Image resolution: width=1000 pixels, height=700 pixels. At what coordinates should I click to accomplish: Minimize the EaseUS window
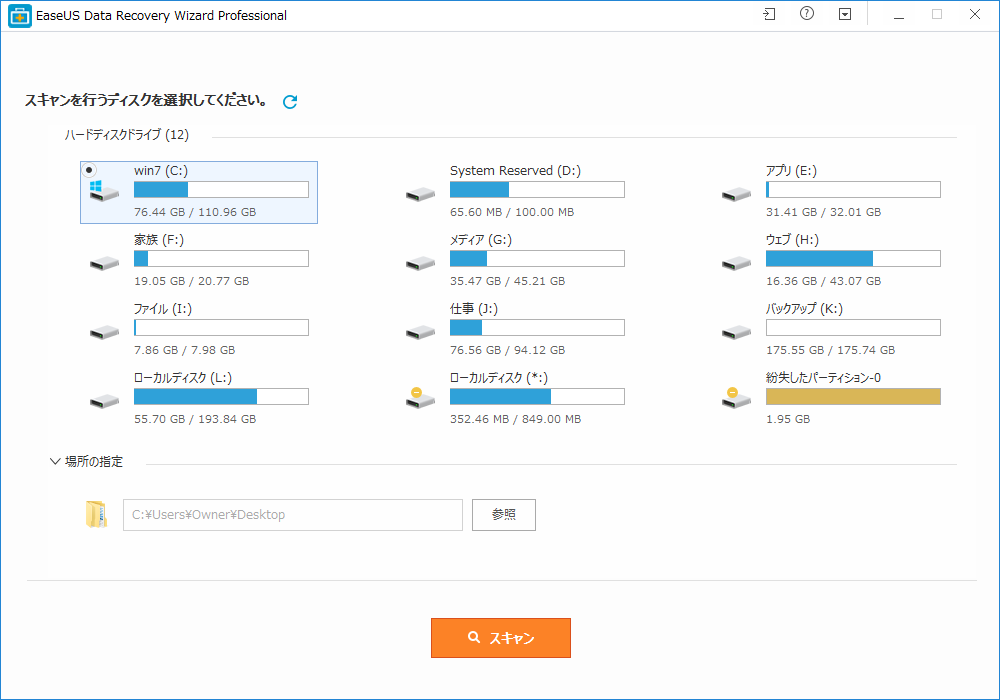coord(899,15)
